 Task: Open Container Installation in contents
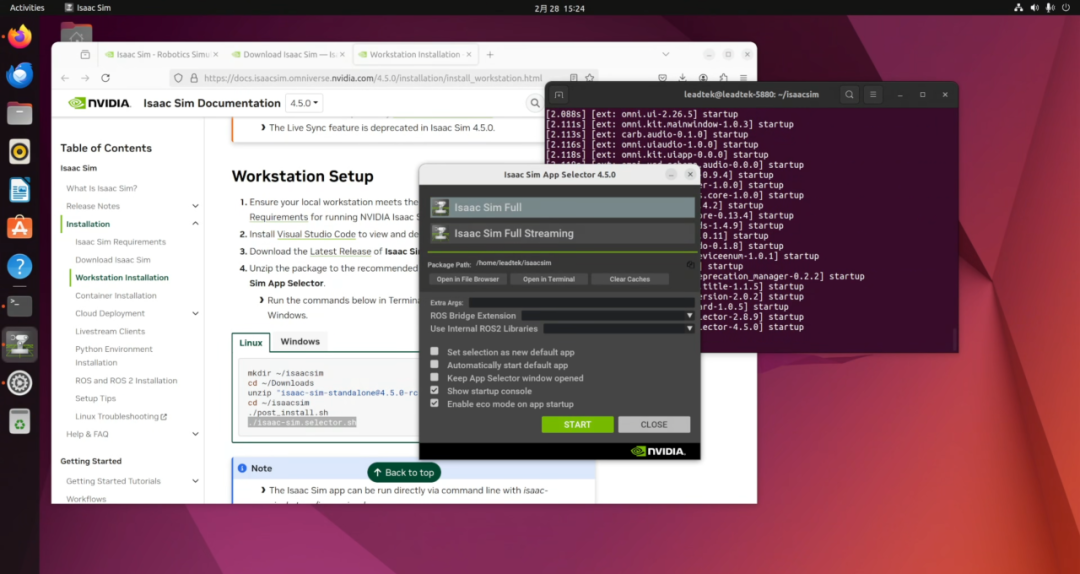coord(116,296)
